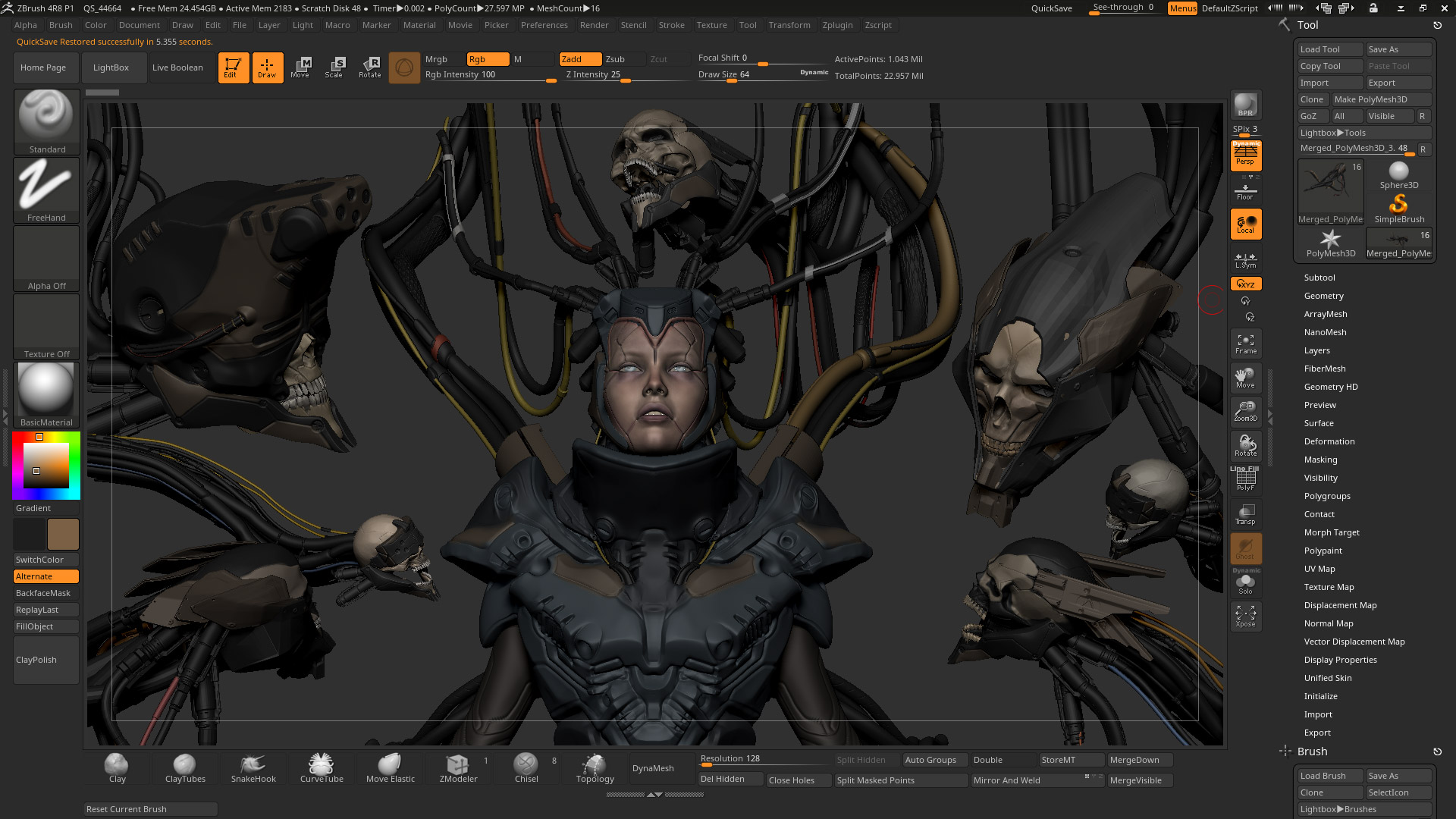Select the Move Elastic brush
Screen dimensions: 1456x819
point(390,768)
